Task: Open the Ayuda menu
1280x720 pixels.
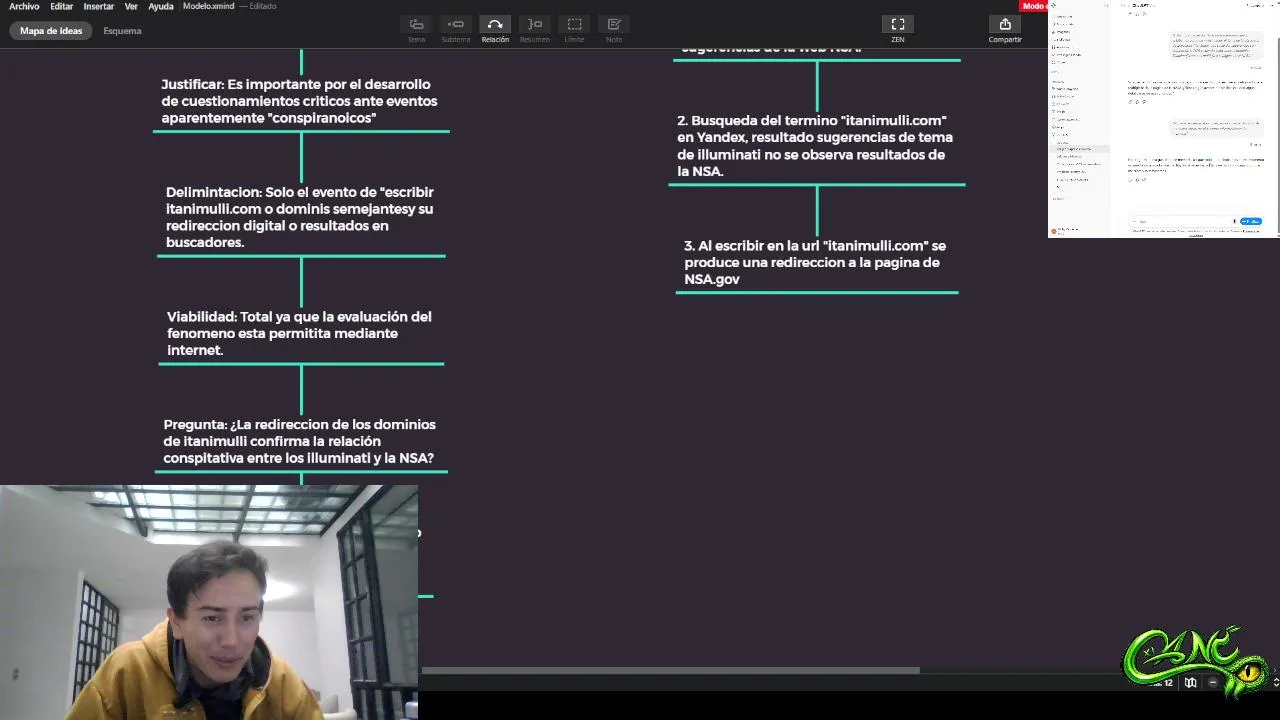Action: (x=161, y=6)
